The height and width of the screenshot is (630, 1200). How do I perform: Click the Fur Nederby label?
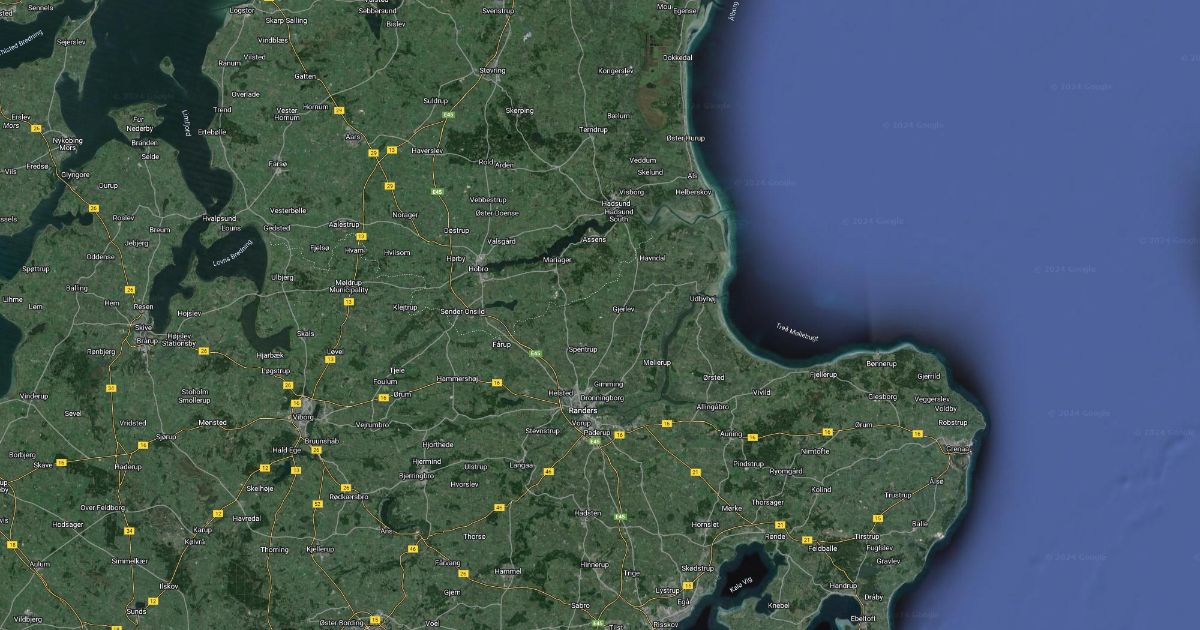click(141, 124)
